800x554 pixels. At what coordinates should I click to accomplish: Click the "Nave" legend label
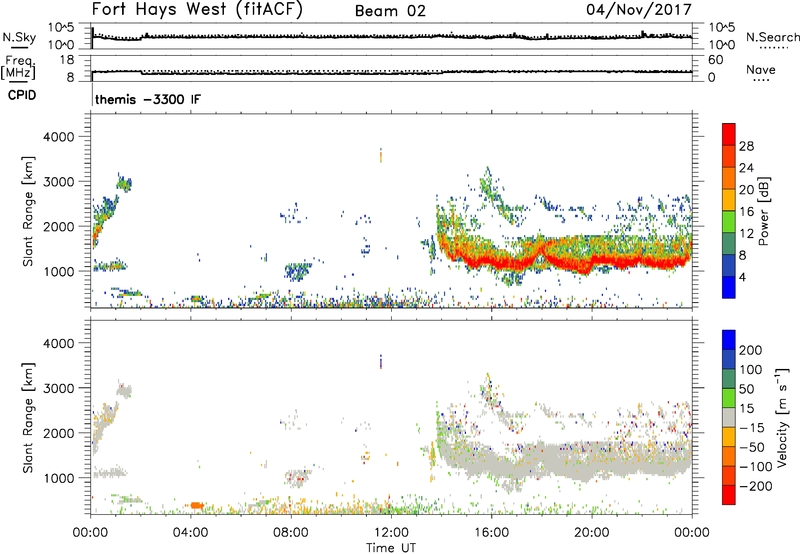click(x=761, y=69)
